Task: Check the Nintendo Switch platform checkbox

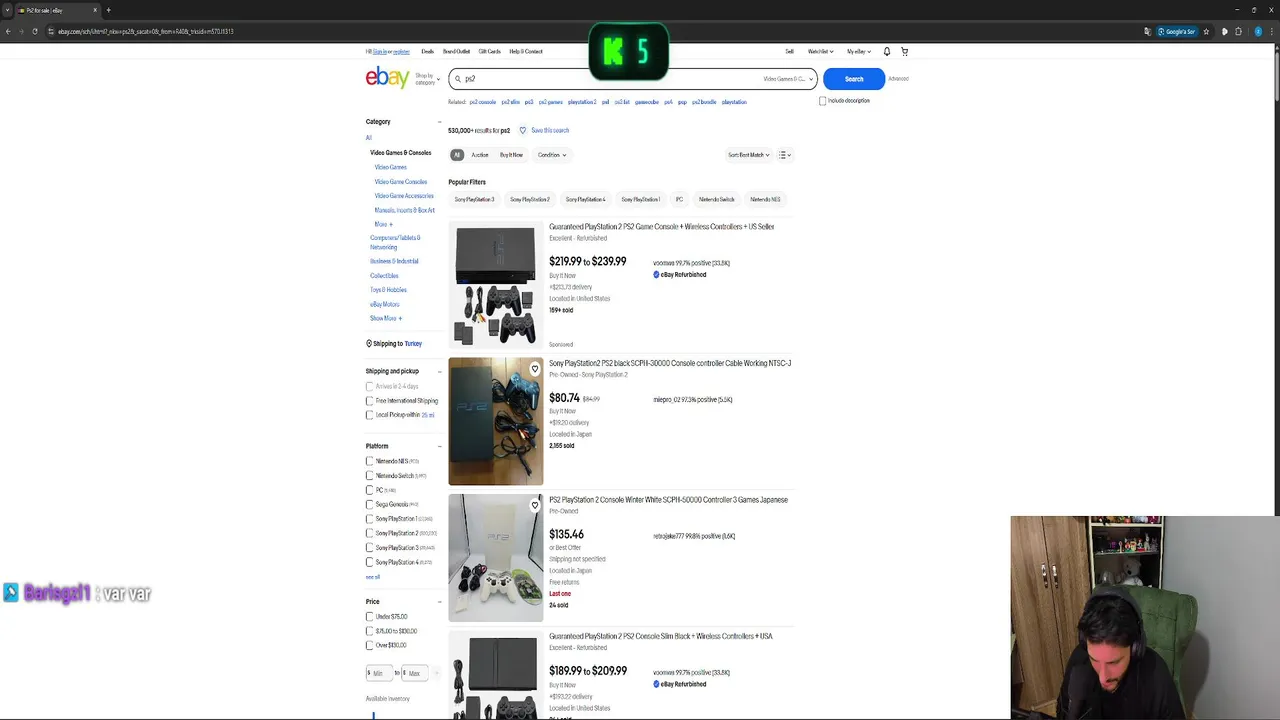Action: coord(369,476)
